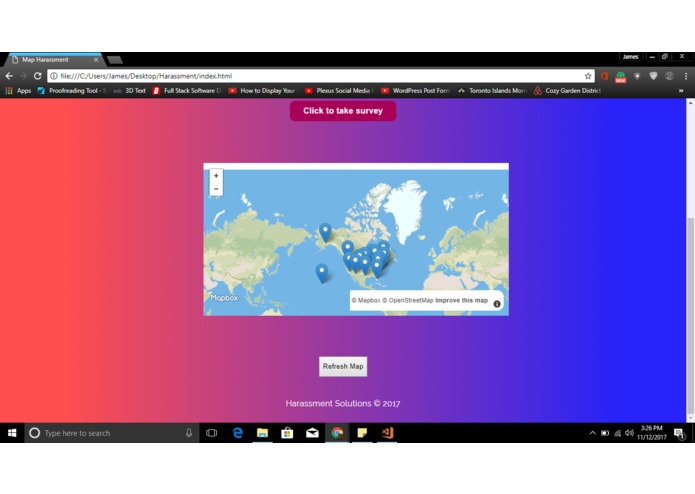Select the map marker over Alaska
This screenshot has height=494, width=695.
[x=325, y=233]
